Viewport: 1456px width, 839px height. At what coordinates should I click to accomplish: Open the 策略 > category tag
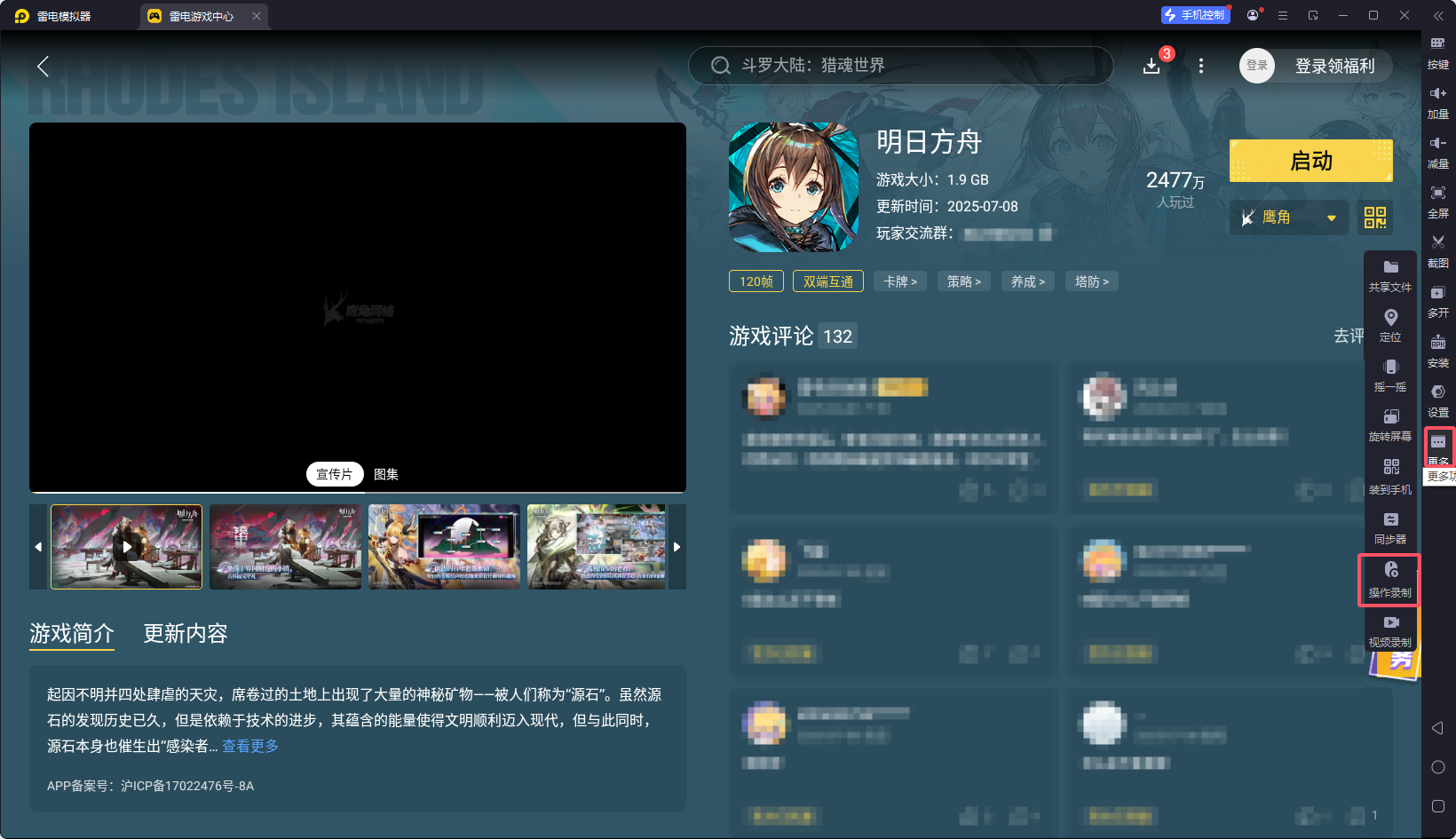click(964, 281)
